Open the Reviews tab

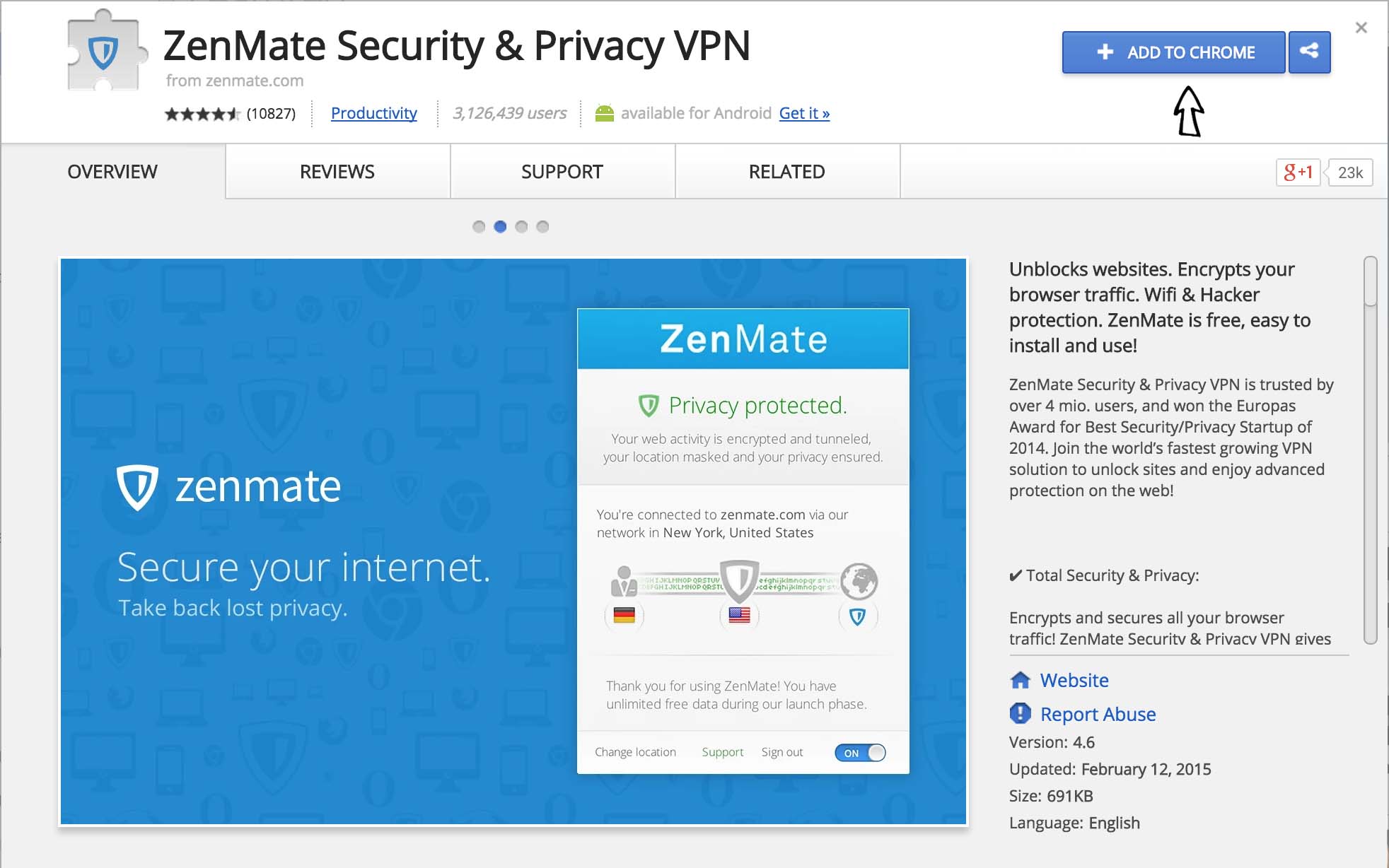(x=337, y=172)
